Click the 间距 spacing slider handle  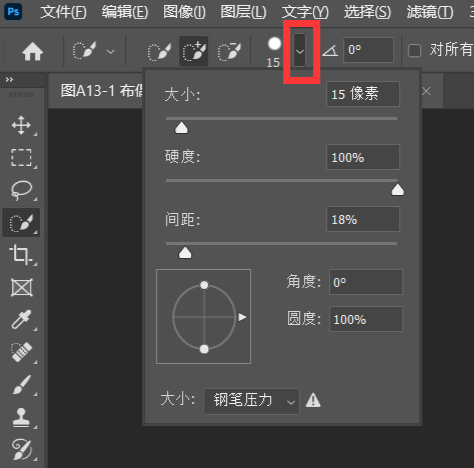pyautogui.click(x=185, y=253)
